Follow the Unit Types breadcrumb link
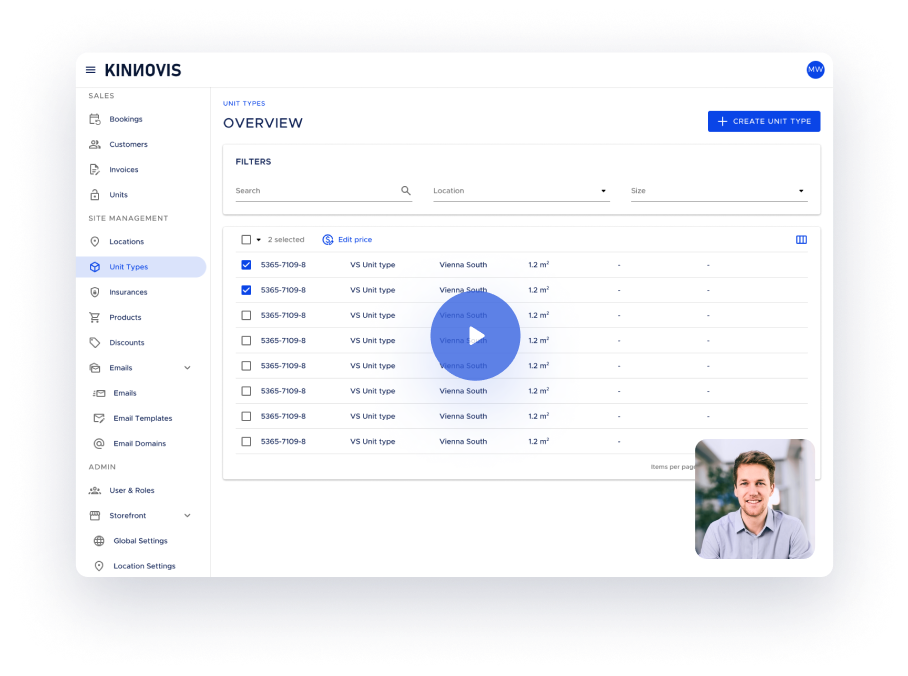This screenshot has height=676, width=908. (x=244, y=104)
